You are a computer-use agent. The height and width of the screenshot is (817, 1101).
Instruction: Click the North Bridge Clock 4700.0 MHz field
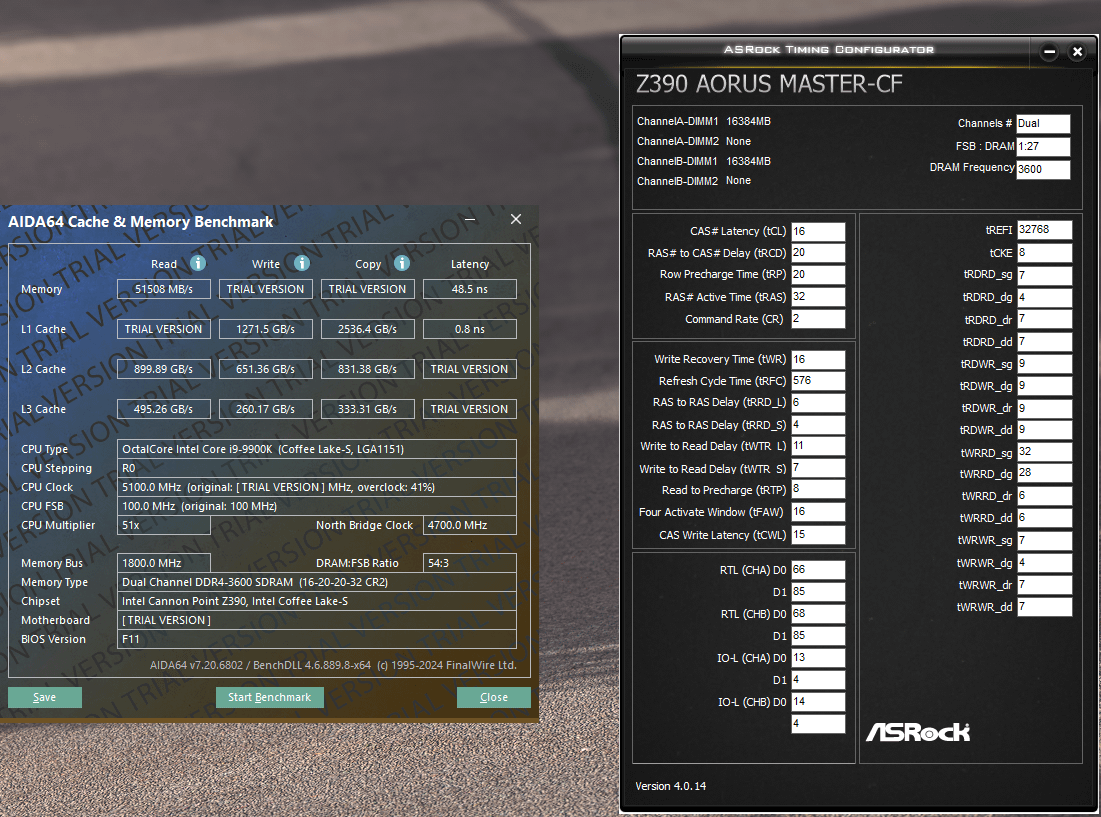(x=470, y=525)
